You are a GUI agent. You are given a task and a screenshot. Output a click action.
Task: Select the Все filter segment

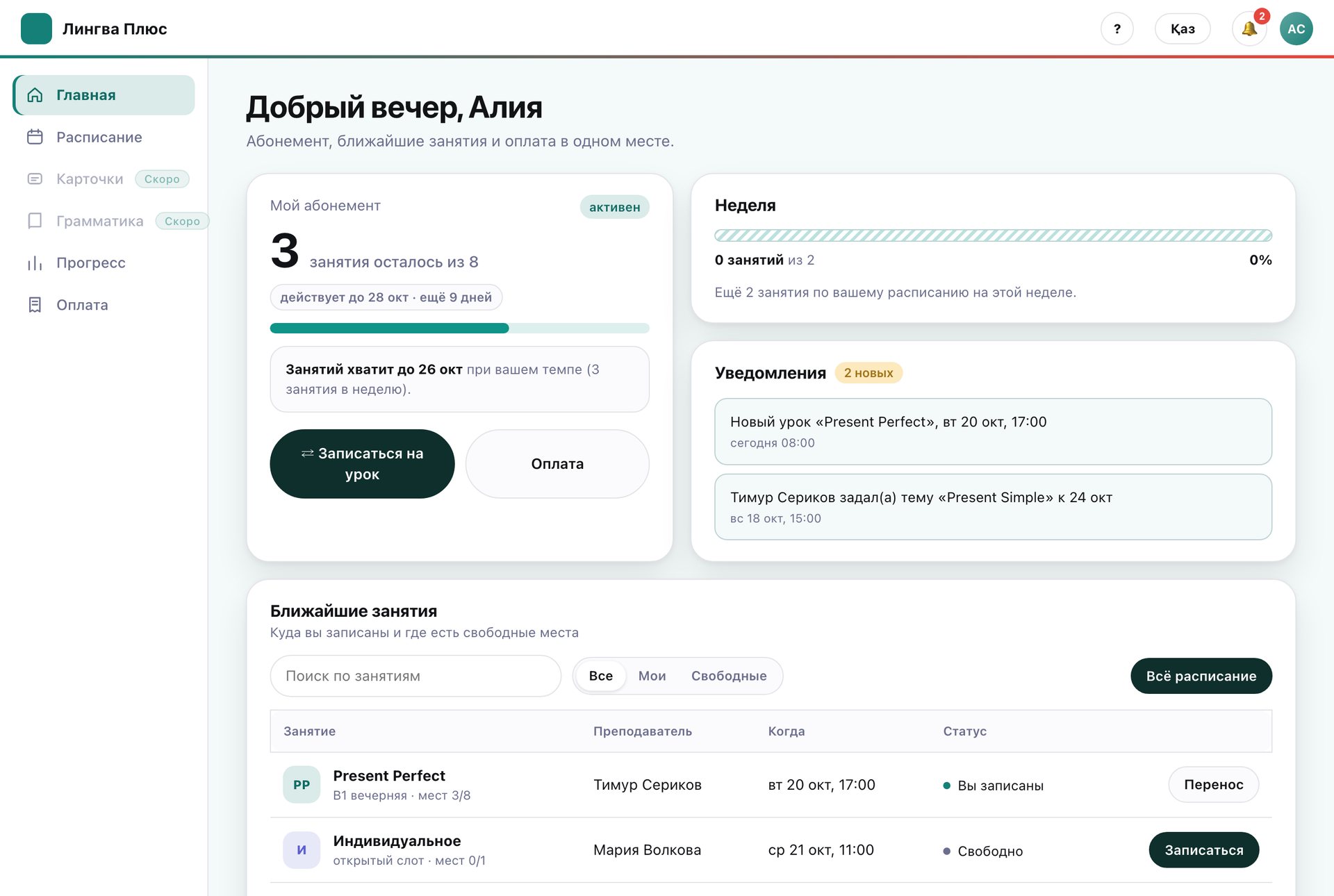click(x=601, y=676)
